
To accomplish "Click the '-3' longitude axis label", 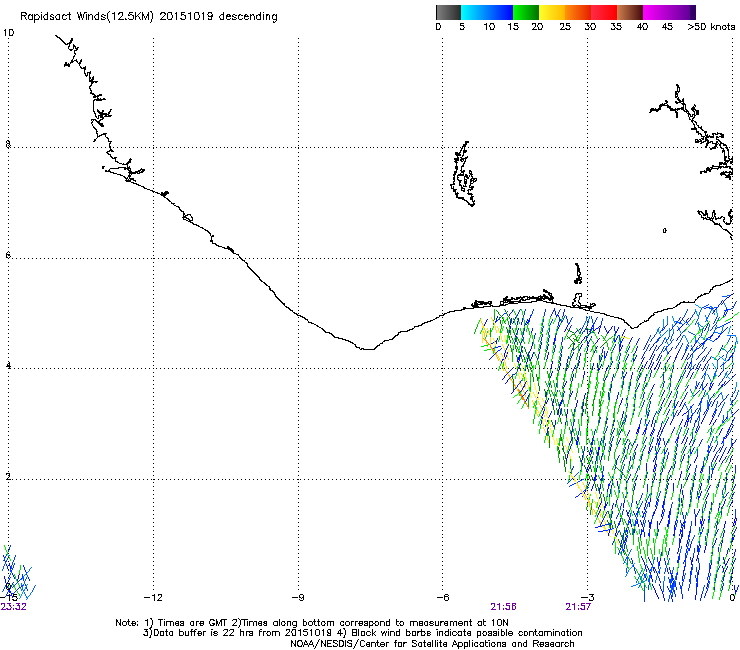I will tap(588, 598).
